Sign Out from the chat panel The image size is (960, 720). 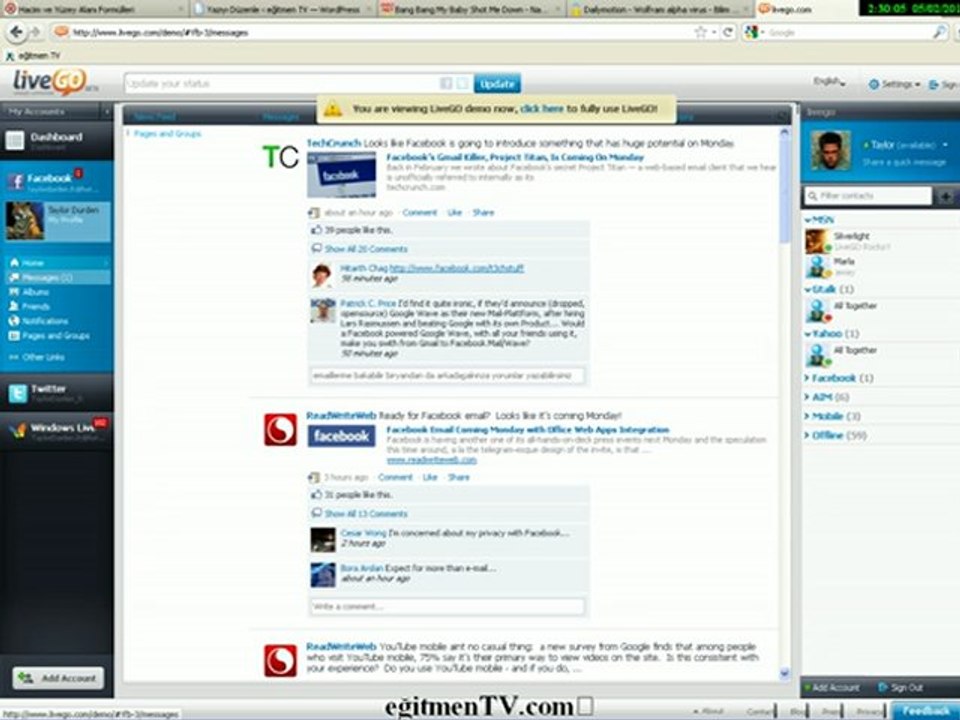coord(900,688)
